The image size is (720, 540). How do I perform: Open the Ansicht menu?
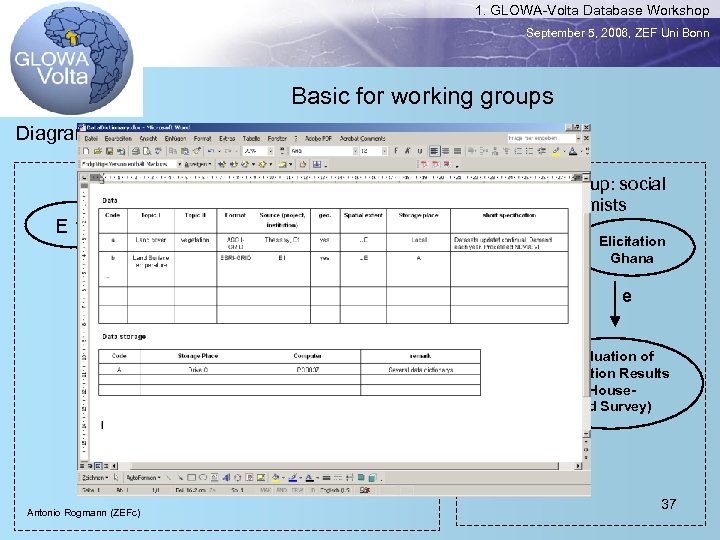click(148, 138)
